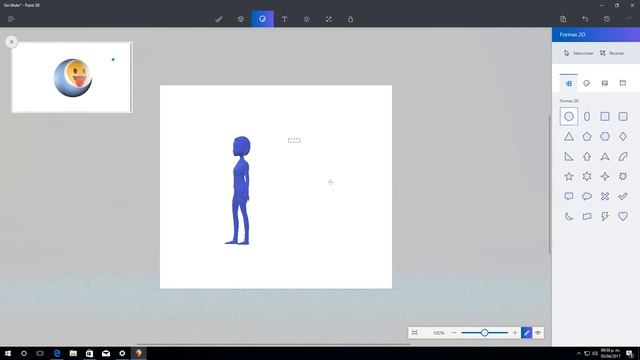Pick the checkmark shape
Image resolution: width=640 pixels, height=360 pixels.
(623, 196)
